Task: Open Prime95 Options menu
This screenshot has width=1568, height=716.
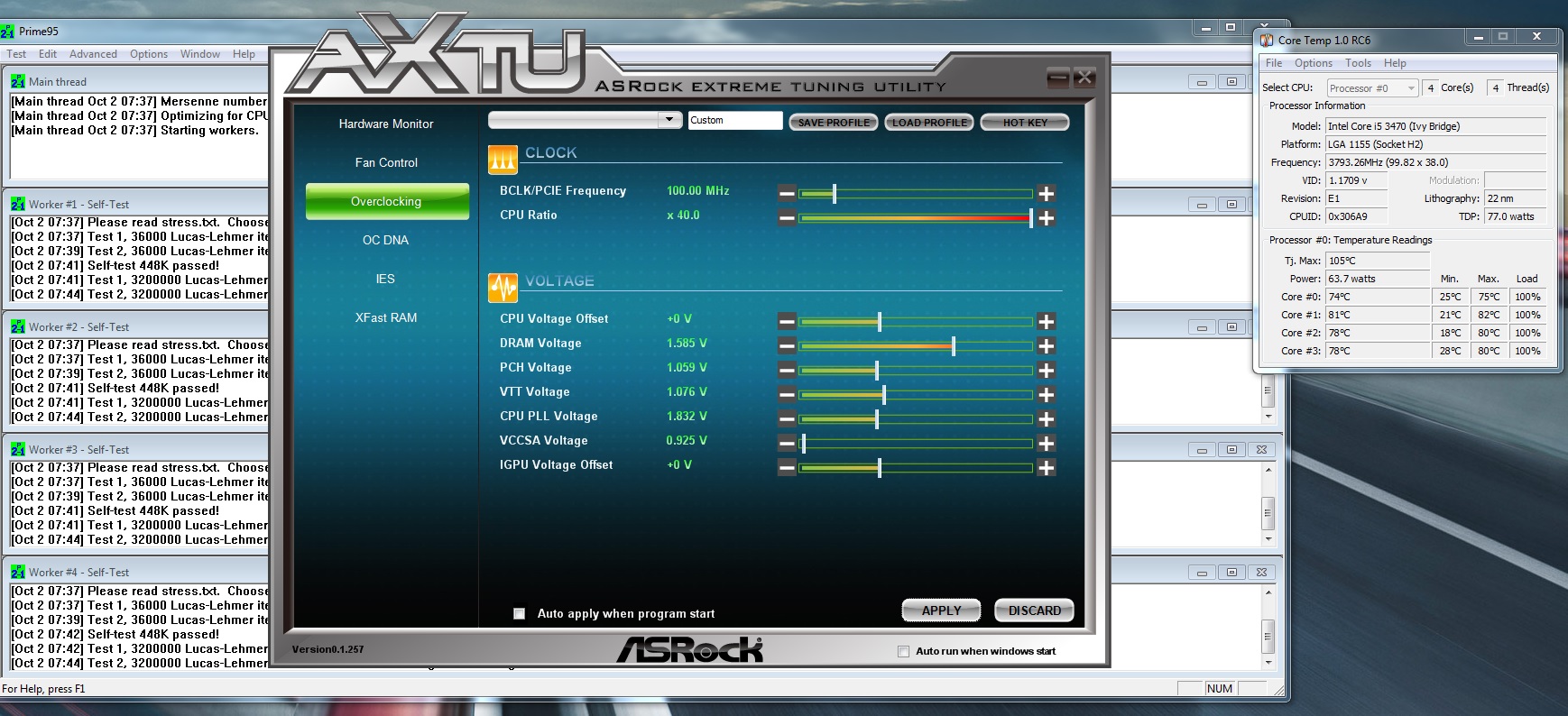Action: click(149, 54)
